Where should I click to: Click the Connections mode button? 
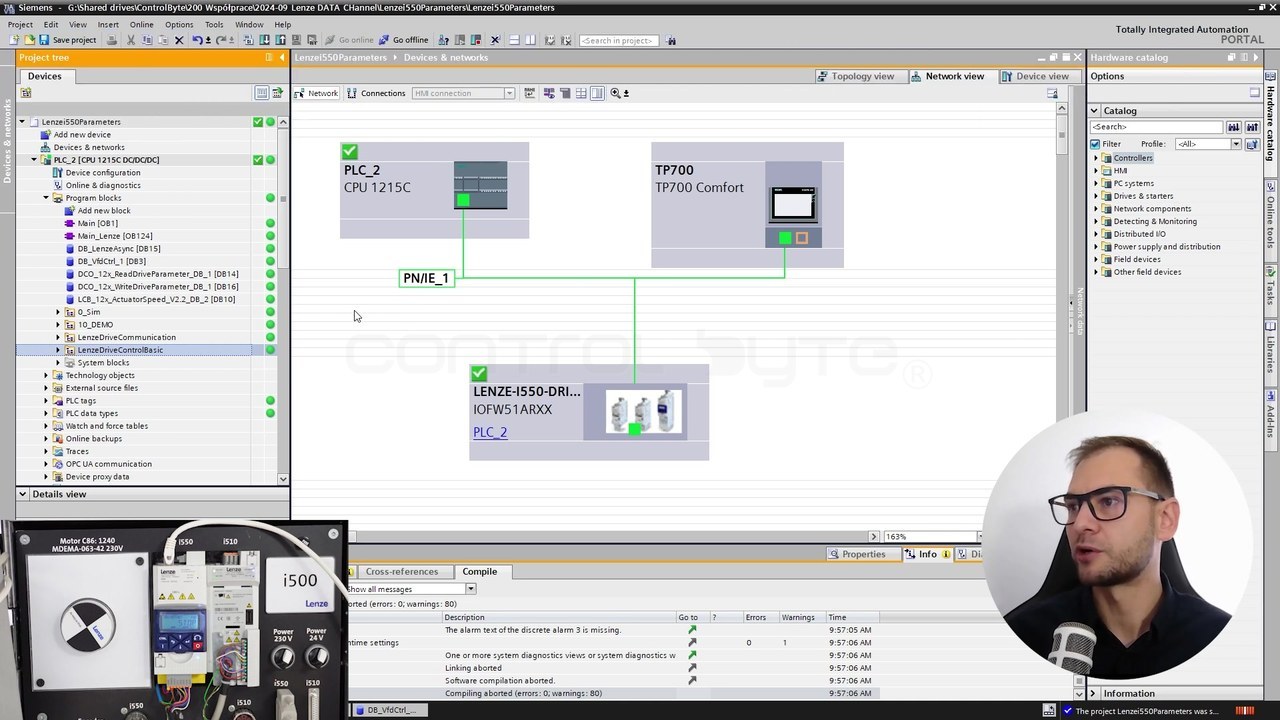click(376, 93)
